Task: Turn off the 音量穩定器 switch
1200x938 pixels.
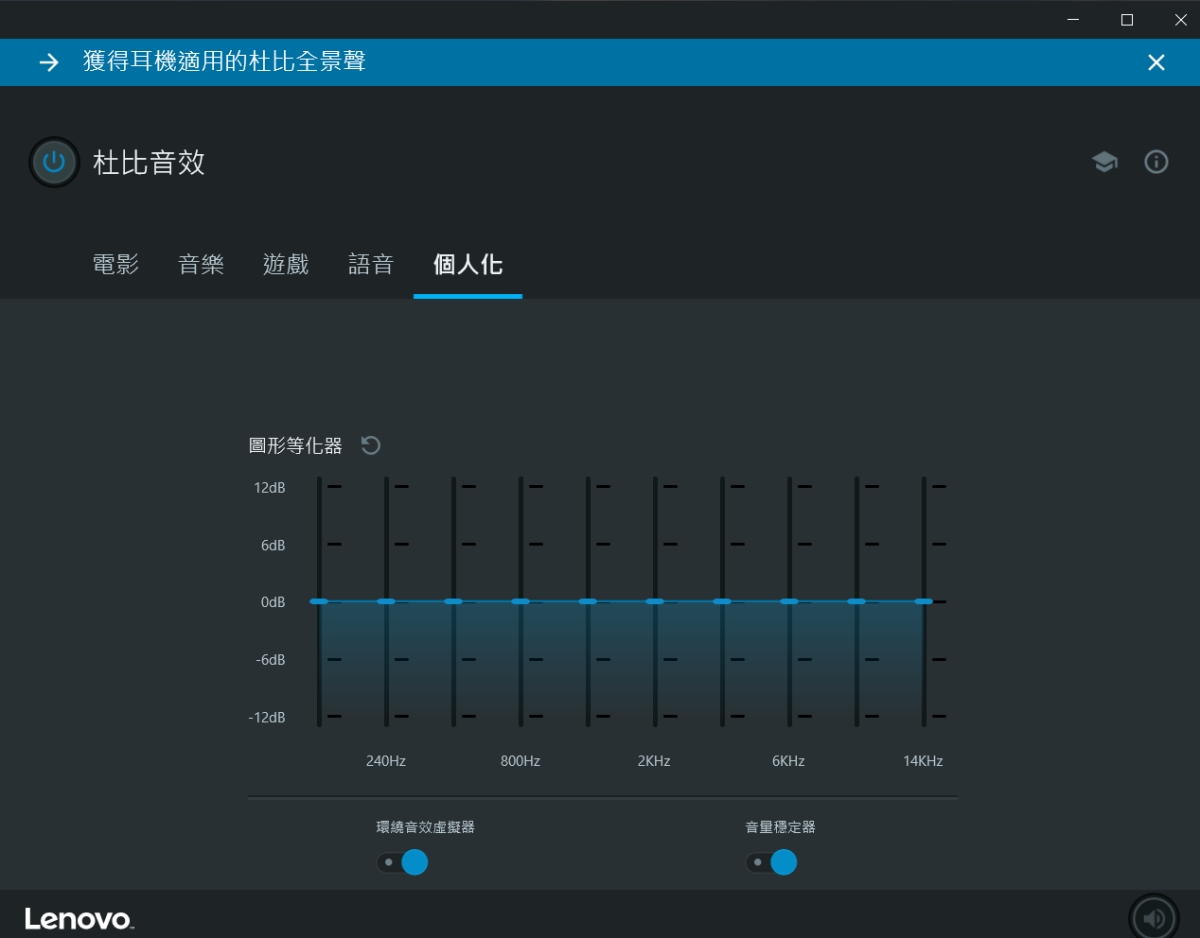Action: [771, 862]
